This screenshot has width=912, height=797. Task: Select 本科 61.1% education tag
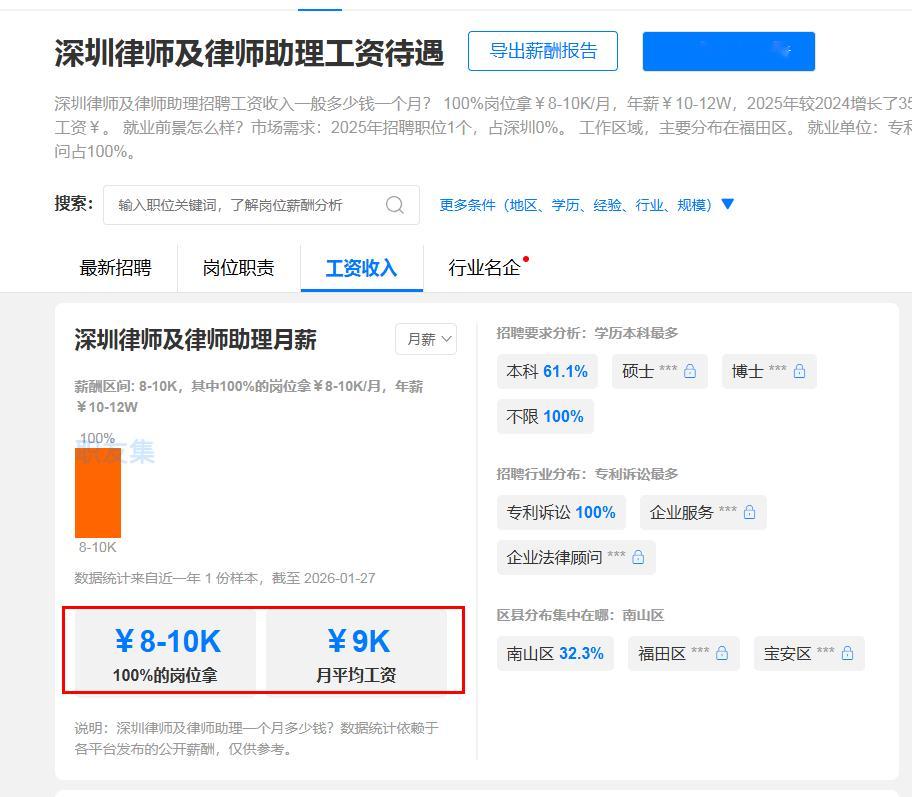[547, 371]
